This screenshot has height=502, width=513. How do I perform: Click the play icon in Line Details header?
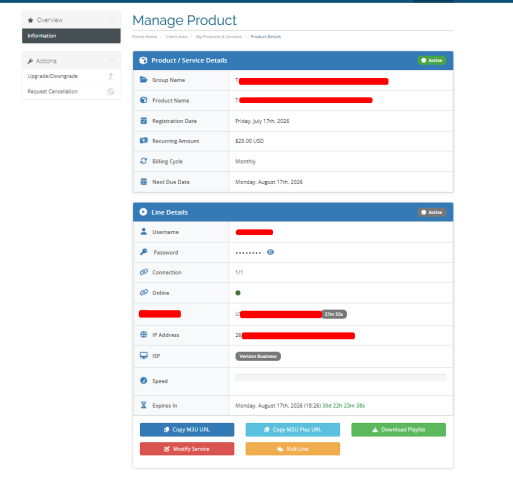[143, 212]
